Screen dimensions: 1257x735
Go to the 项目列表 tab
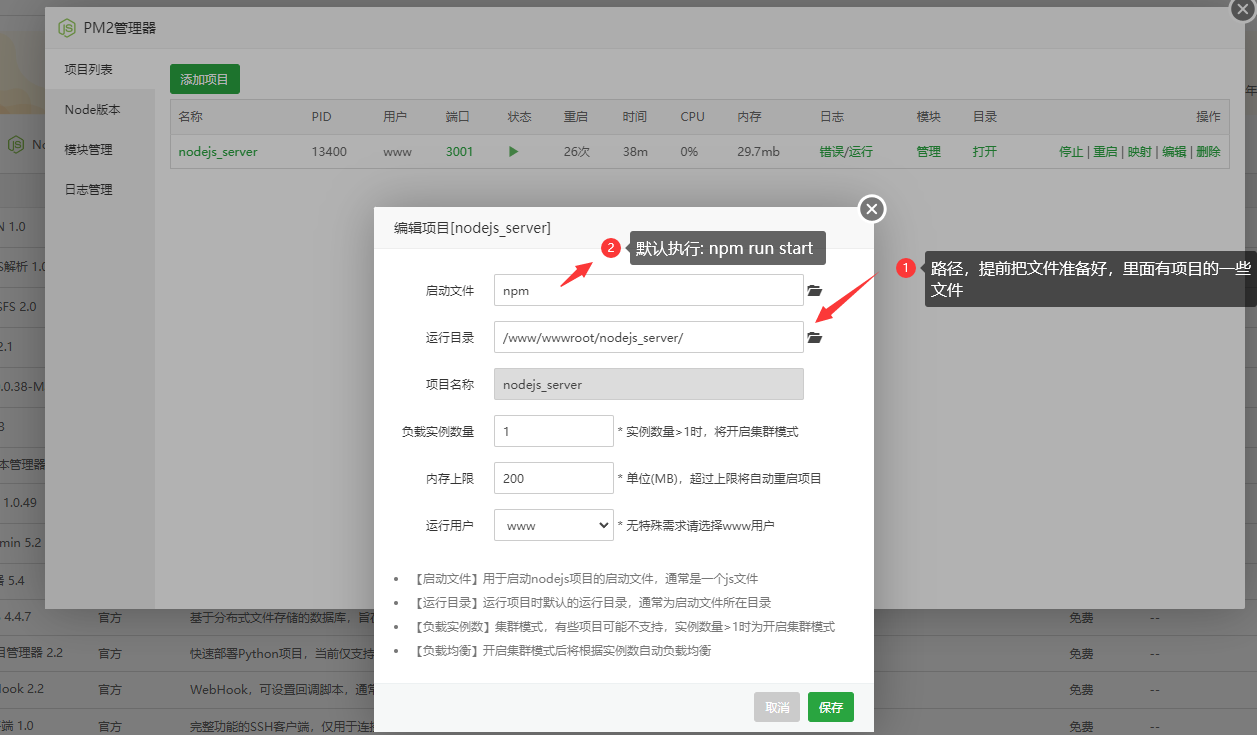click(x=88, y=70)
